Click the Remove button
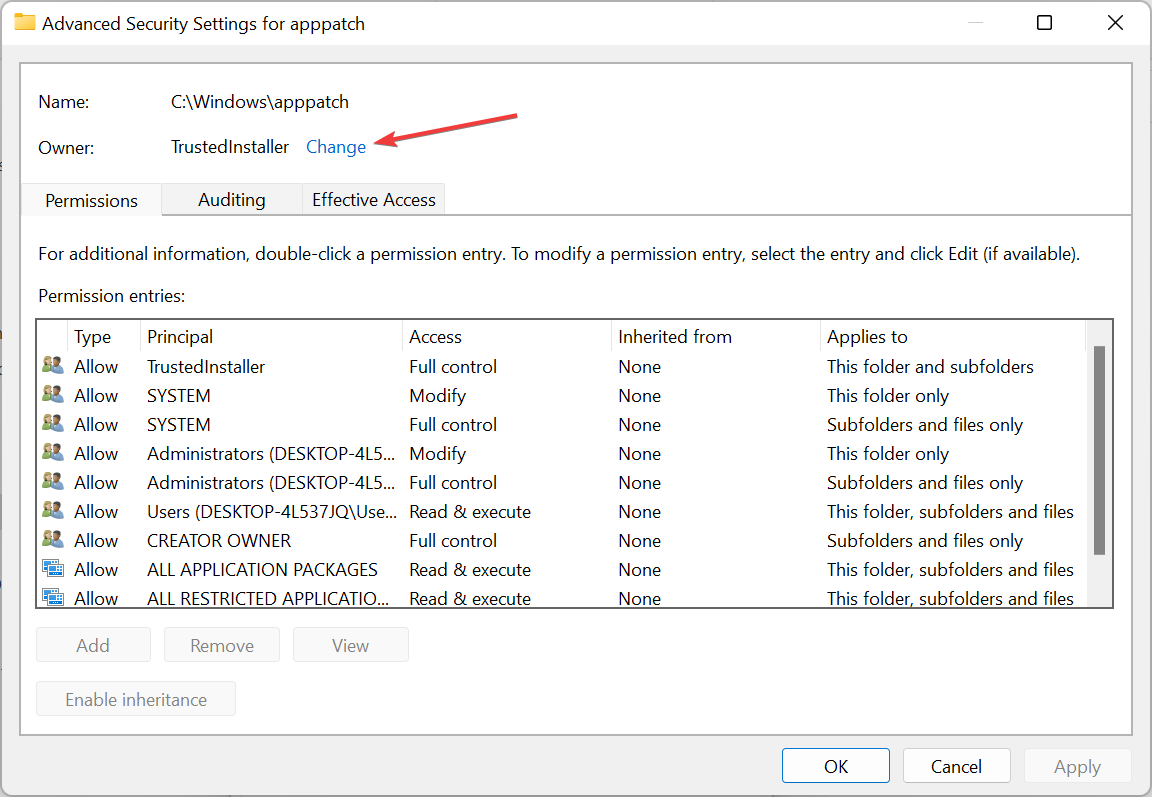1152x797 pixels. coord(222,645)
